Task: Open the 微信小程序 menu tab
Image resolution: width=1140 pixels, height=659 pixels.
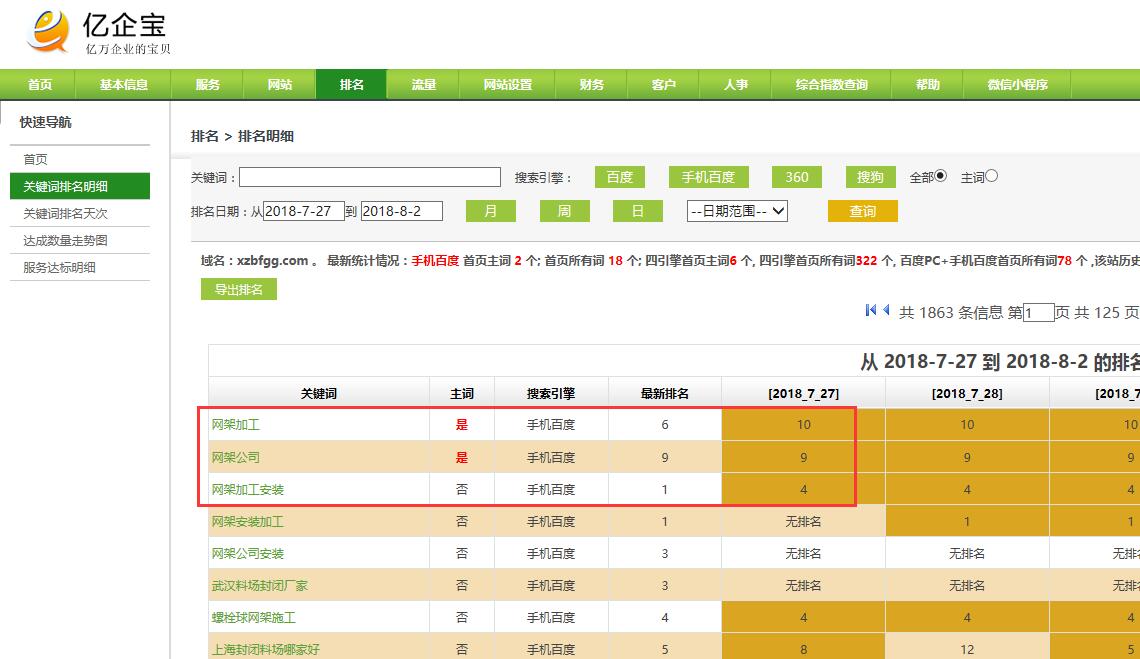Action: pos(1017,85)
